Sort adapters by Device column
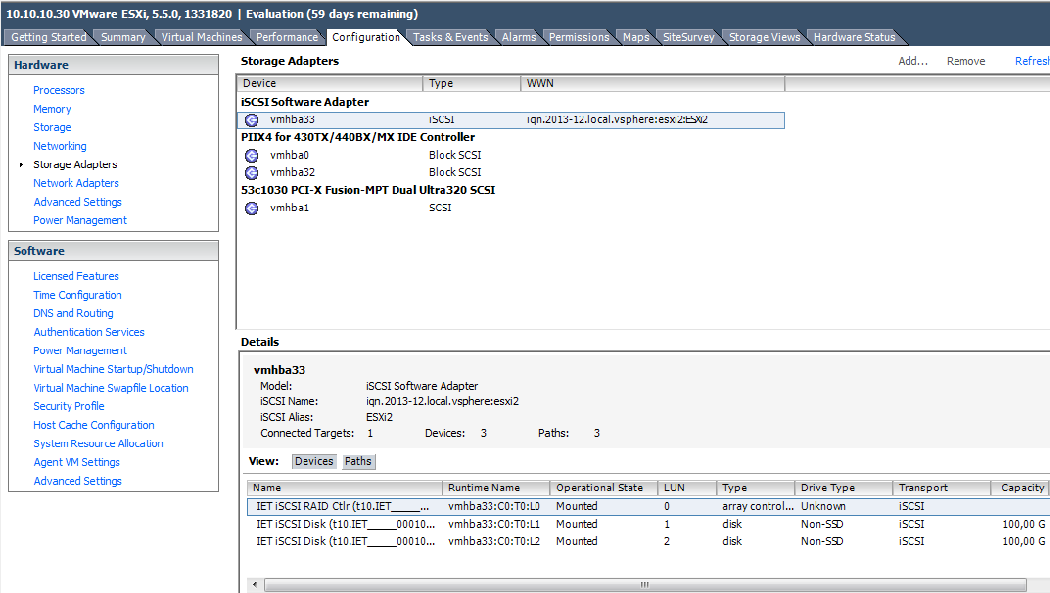 tap(329, 83)
